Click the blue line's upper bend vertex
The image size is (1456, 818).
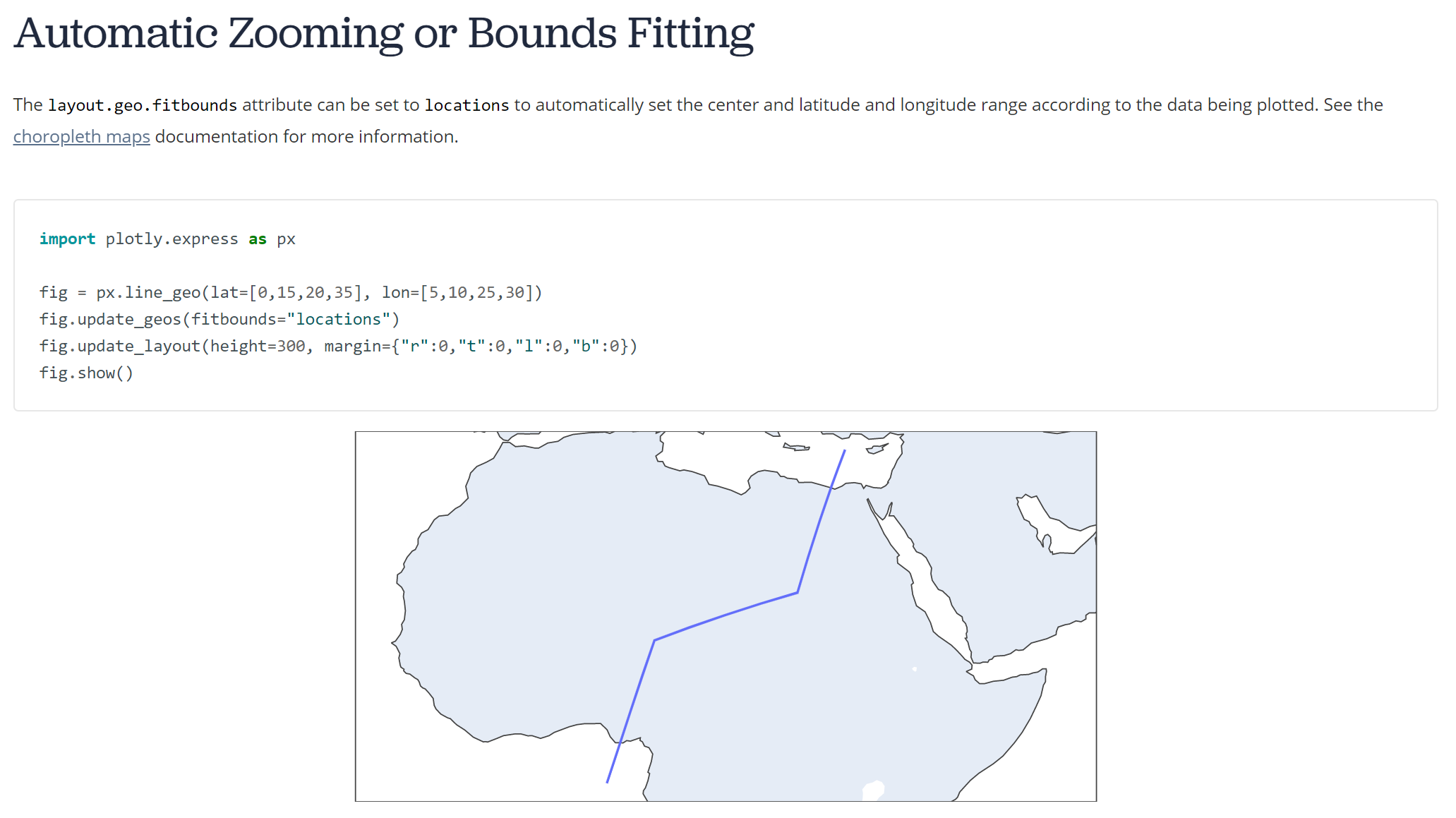click(798, 593)
